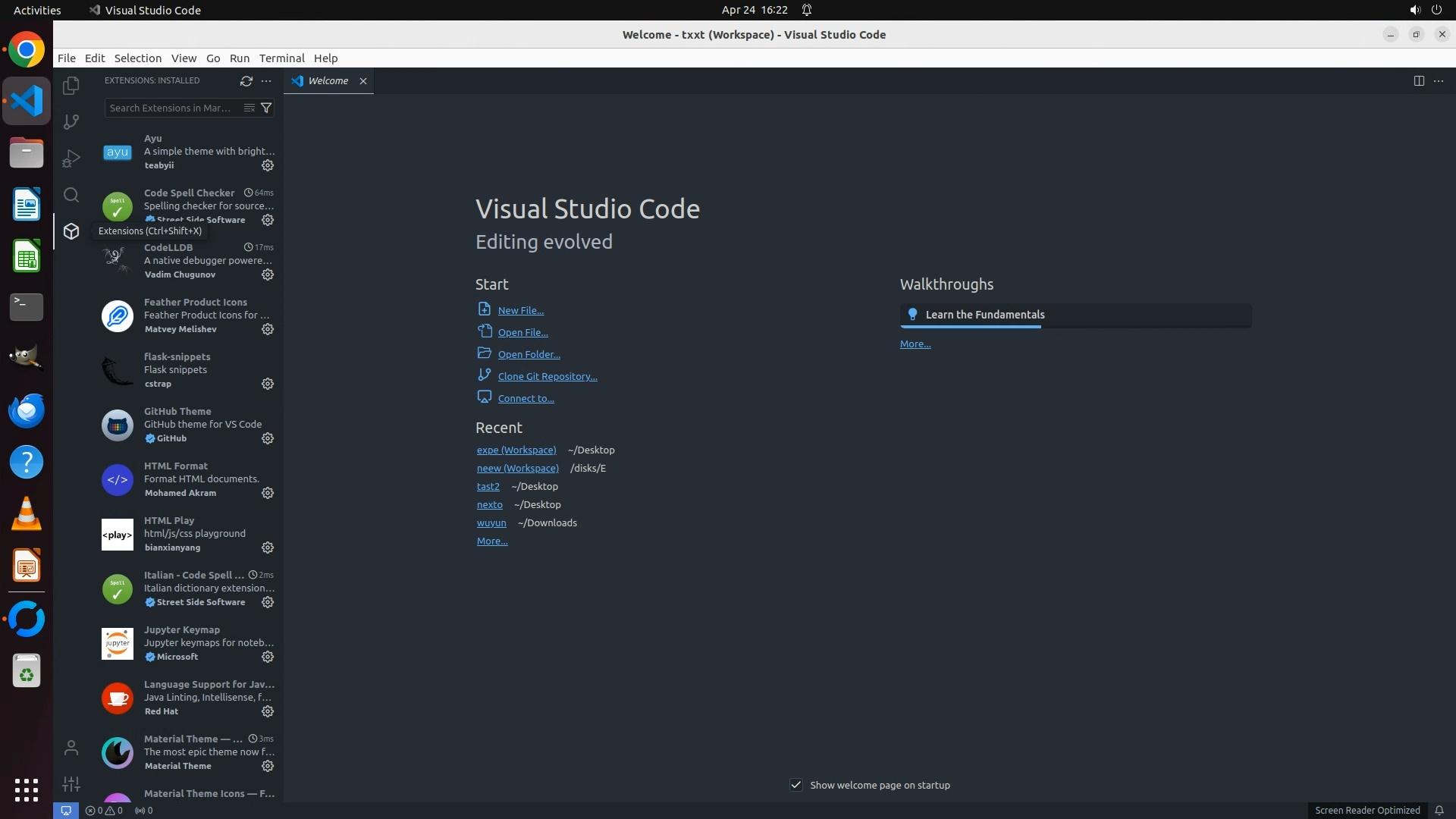The width and height of the screenshot is (1456, 819).
Task: Open the Search view icon
Action: click(71, 195)
